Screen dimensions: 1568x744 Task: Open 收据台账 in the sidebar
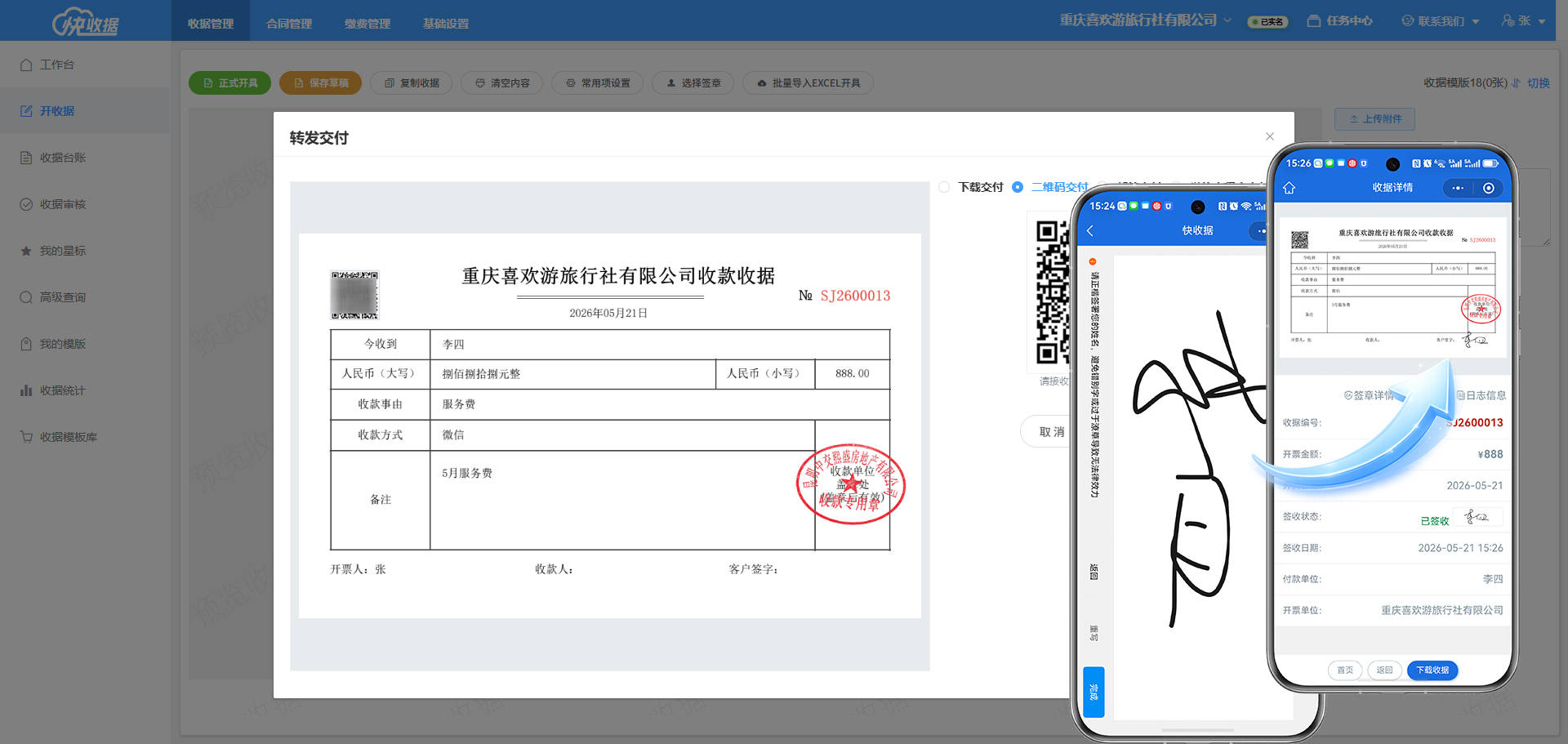(x=53, y=158)
